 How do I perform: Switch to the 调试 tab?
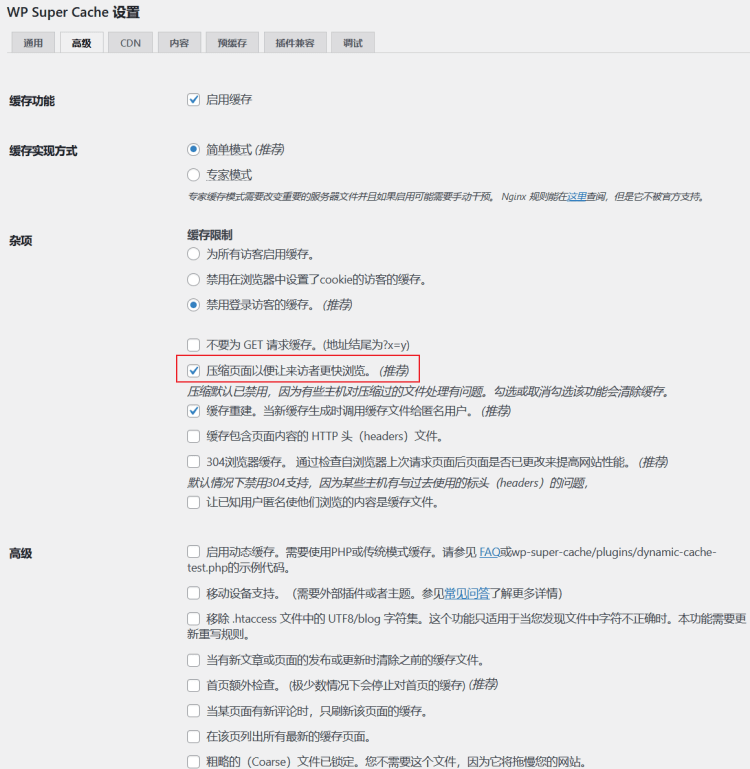[353, 43]
